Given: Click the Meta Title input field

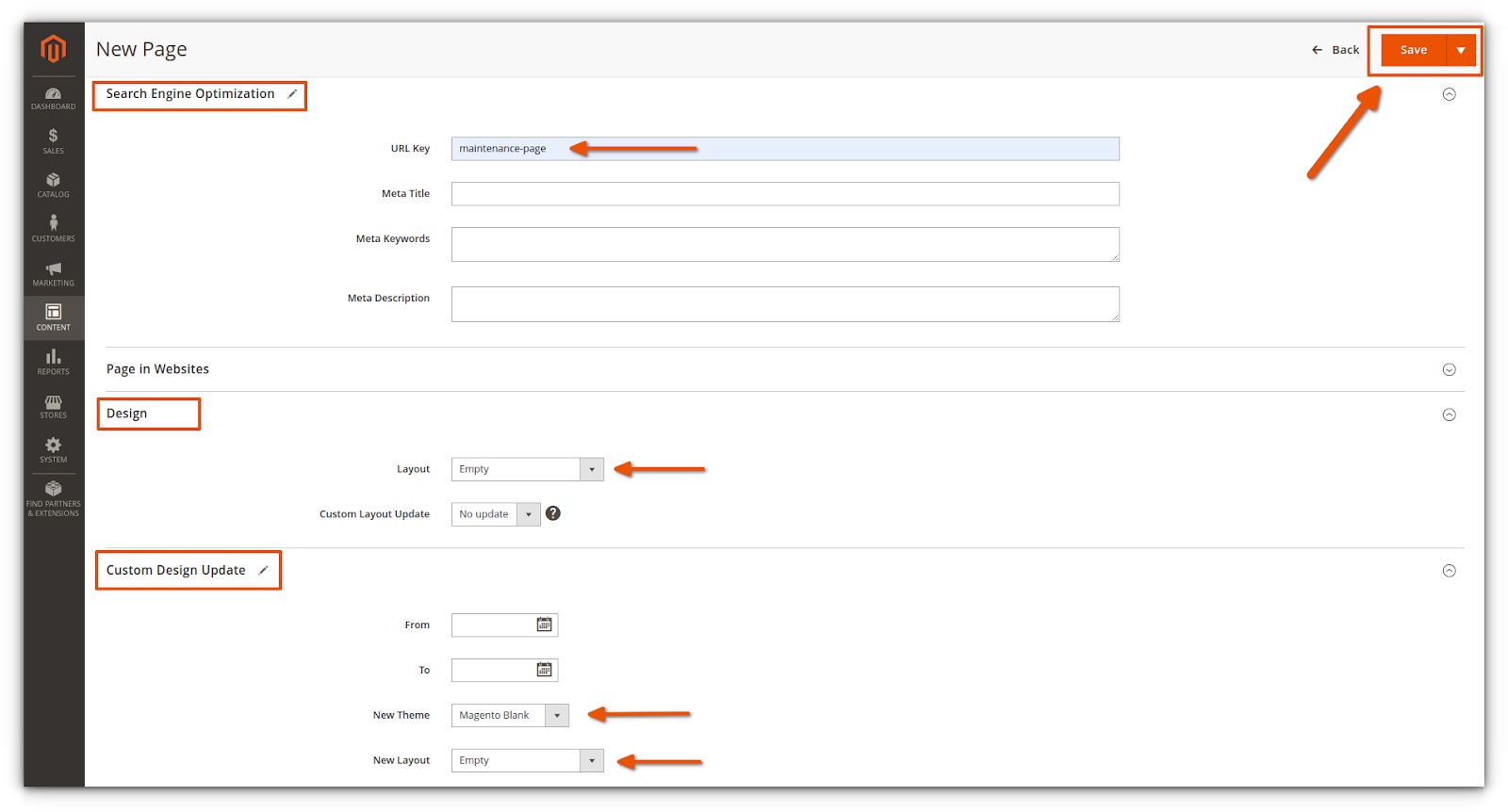Looking at the screenshot, I should [x=785, y=194].
